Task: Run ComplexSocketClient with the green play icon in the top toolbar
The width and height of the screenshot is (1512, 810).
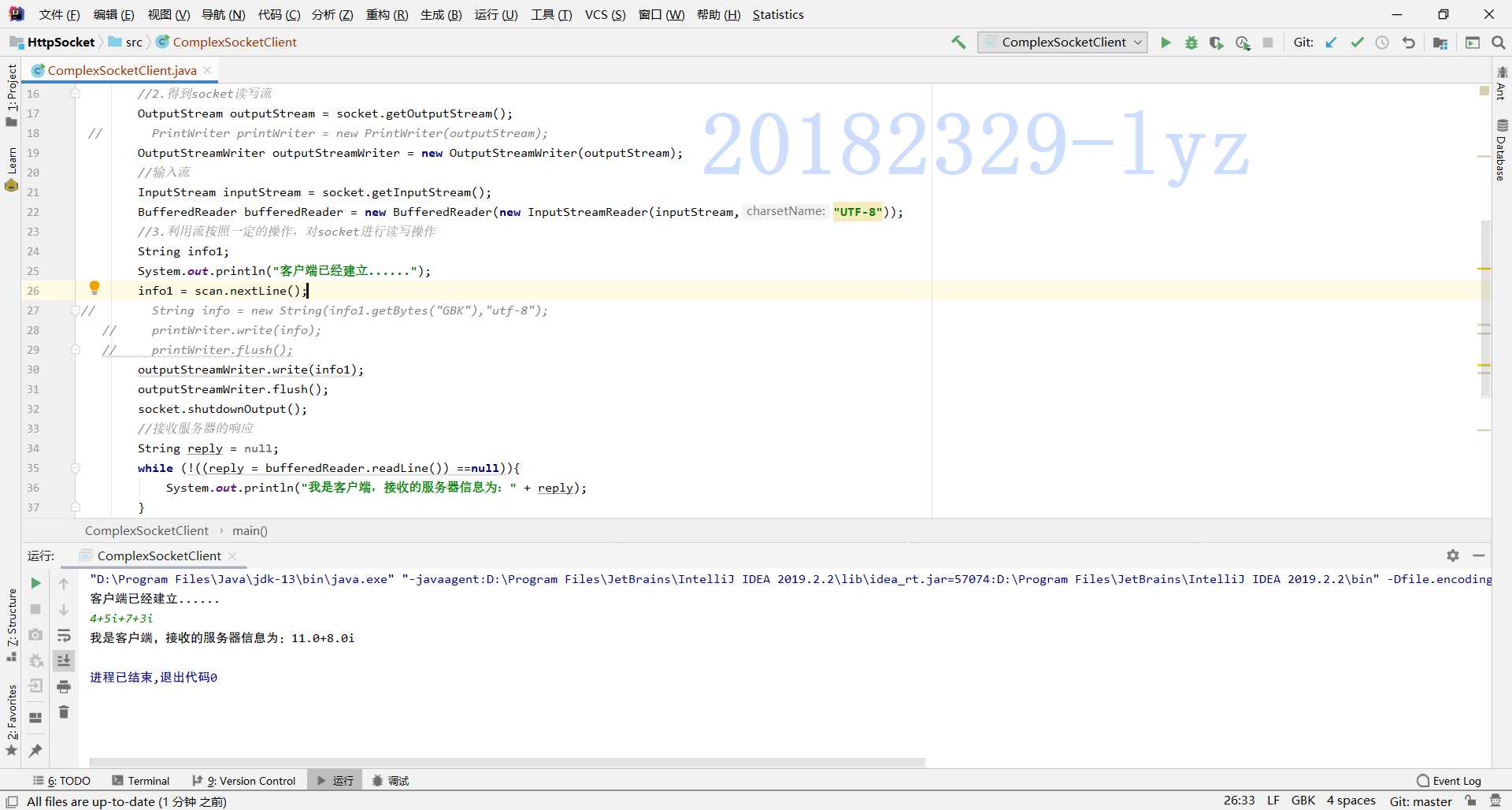Action: click(1165, 43)
